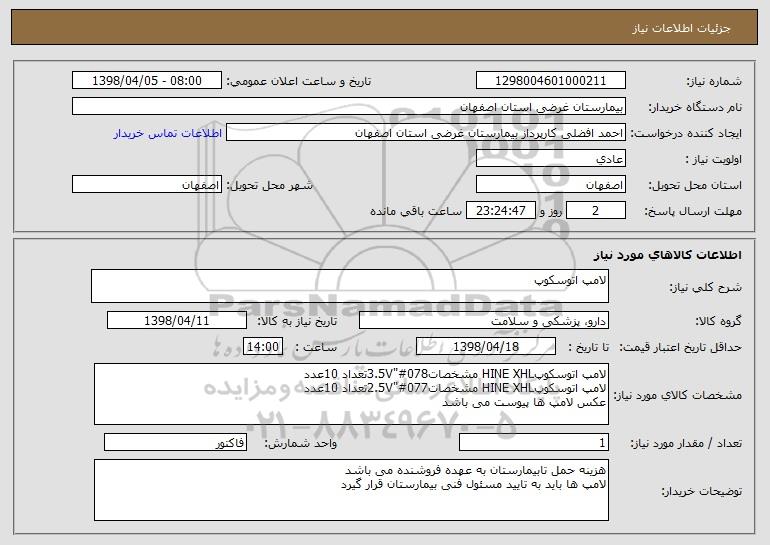This screenshot has height=545, width=770.
Task: Select the buyer name field بیمارستان غرضی استان اصفهان
Action: pyautogui.click(x=349, y=106)
